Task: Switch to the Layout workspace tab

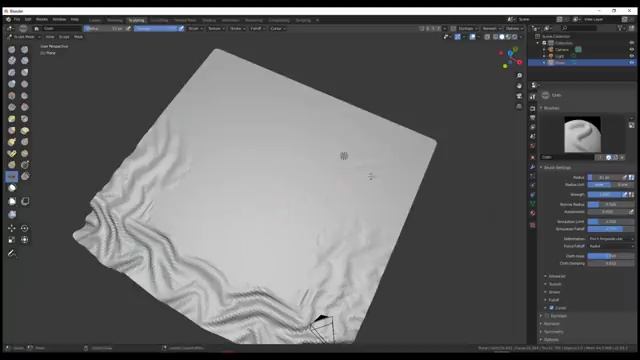Action: pyautogui.click(x=95, y=20)
